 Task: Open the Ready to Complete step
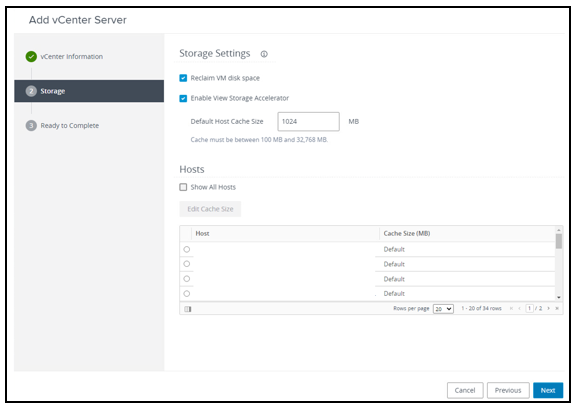pos(69,126)
